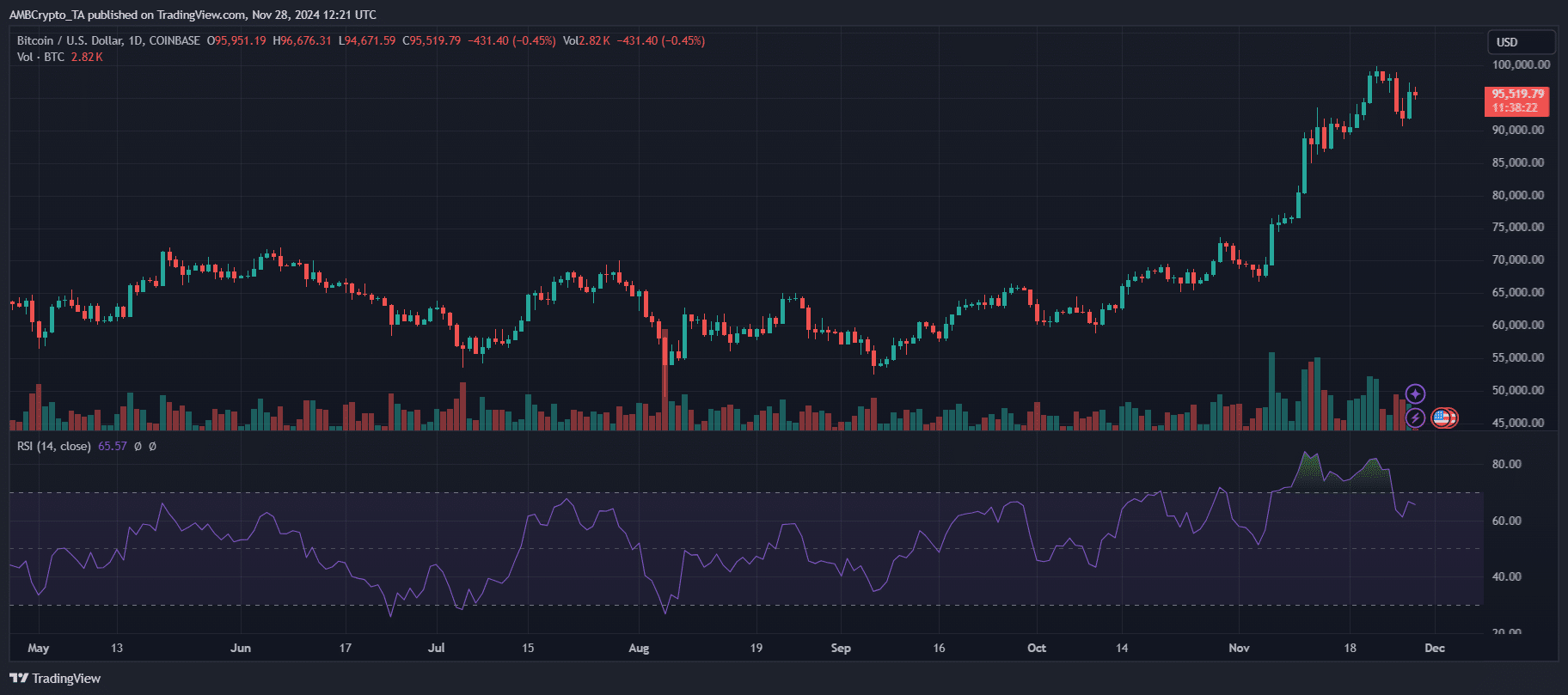This screenshot has height=695, width=1568.
Task: Click the RSI 40.00 axis label
Action: [1506, 576]
